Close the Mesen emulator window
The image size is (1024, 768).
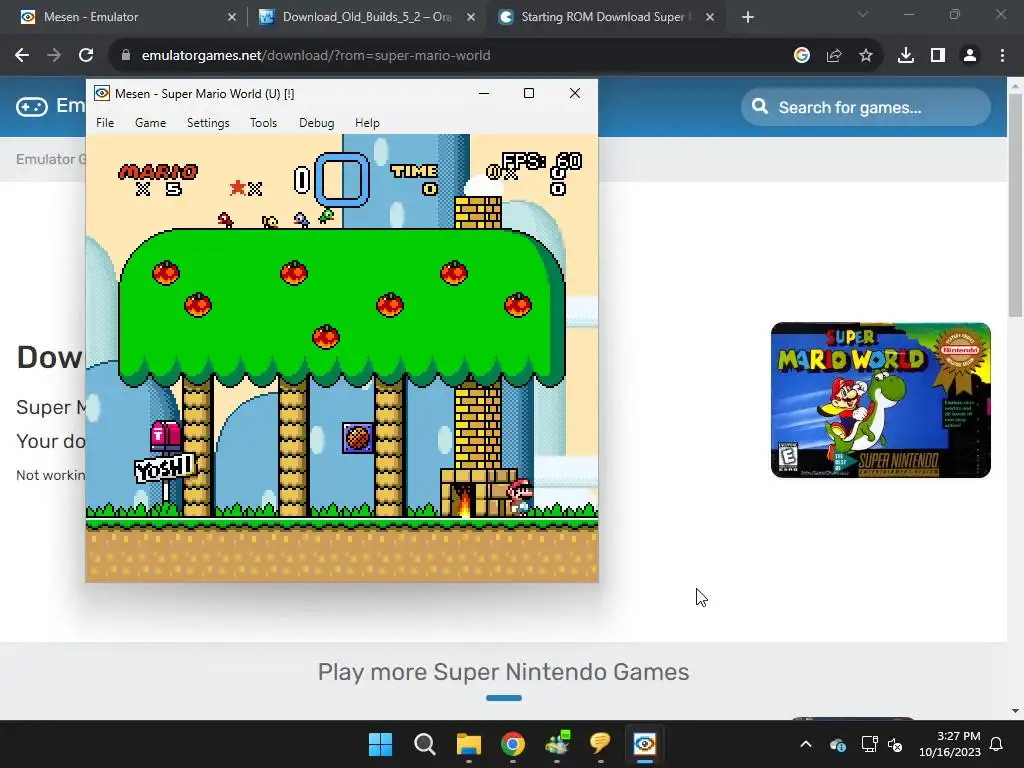point(575,93)
